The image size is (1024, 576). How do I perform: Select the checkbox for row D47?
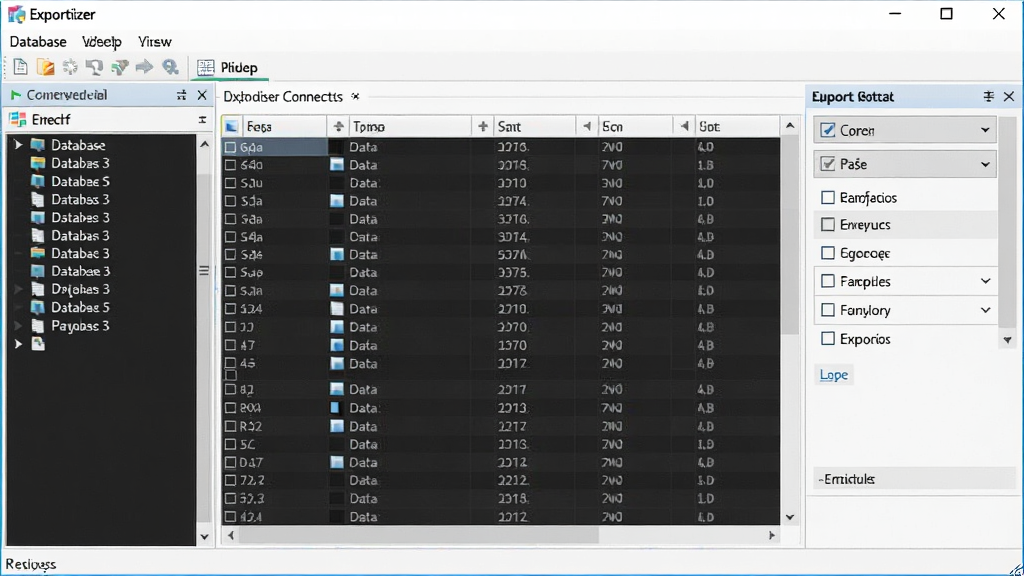(x=231, y=462)
